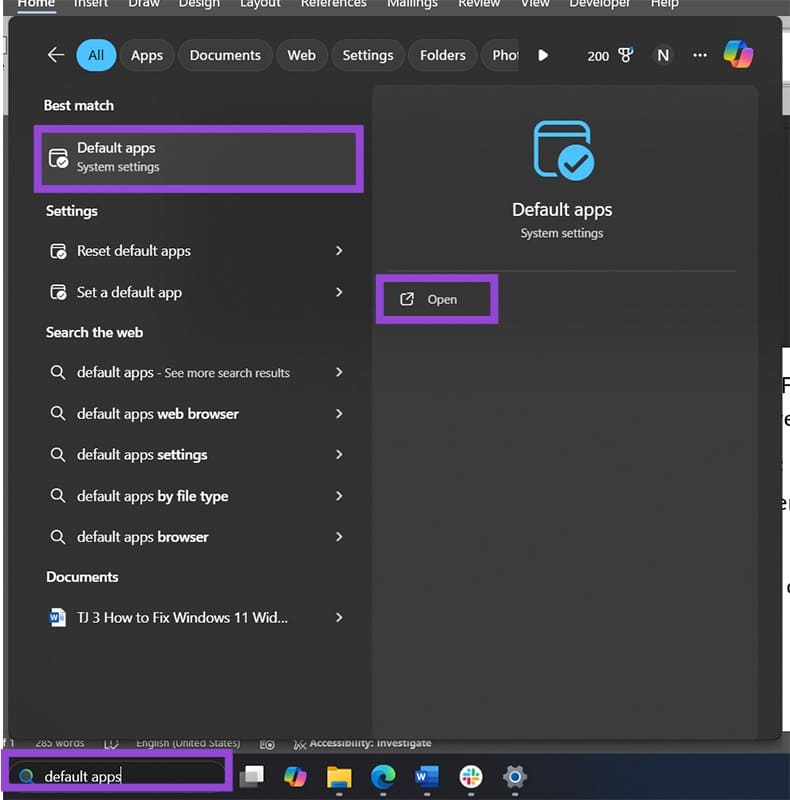
Task: Switch to the Apps filter tab
Action: [147, 56]
